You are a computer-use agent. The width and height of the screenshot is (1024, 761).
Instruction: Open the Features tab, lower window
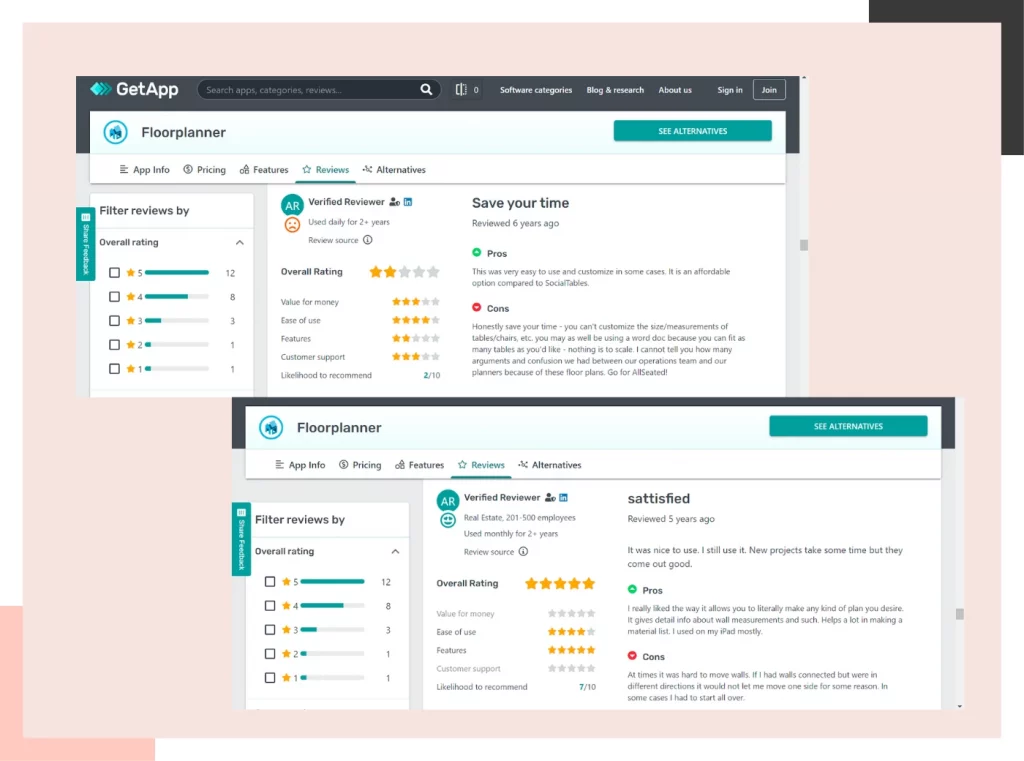(419, 465)
